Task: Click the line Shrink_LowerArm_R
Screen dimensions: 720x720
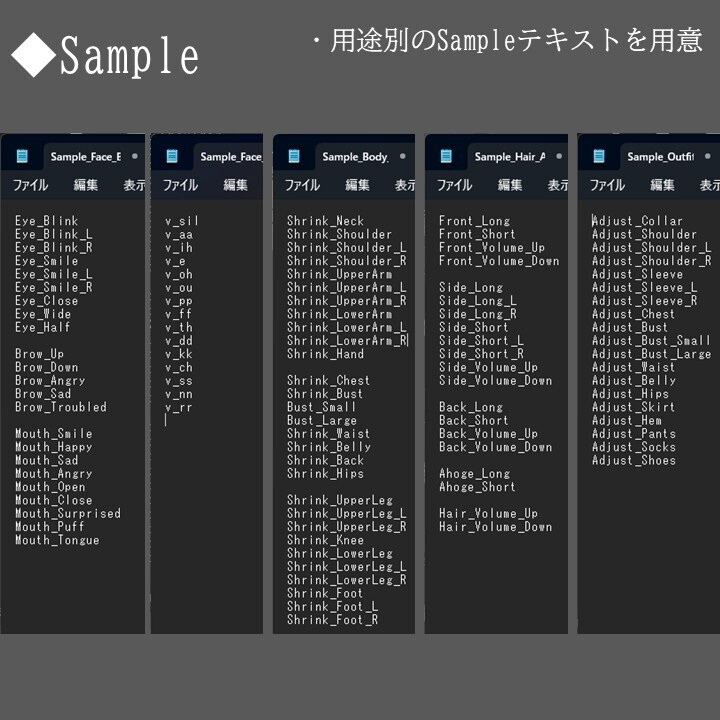Action: tap(347, 341)
